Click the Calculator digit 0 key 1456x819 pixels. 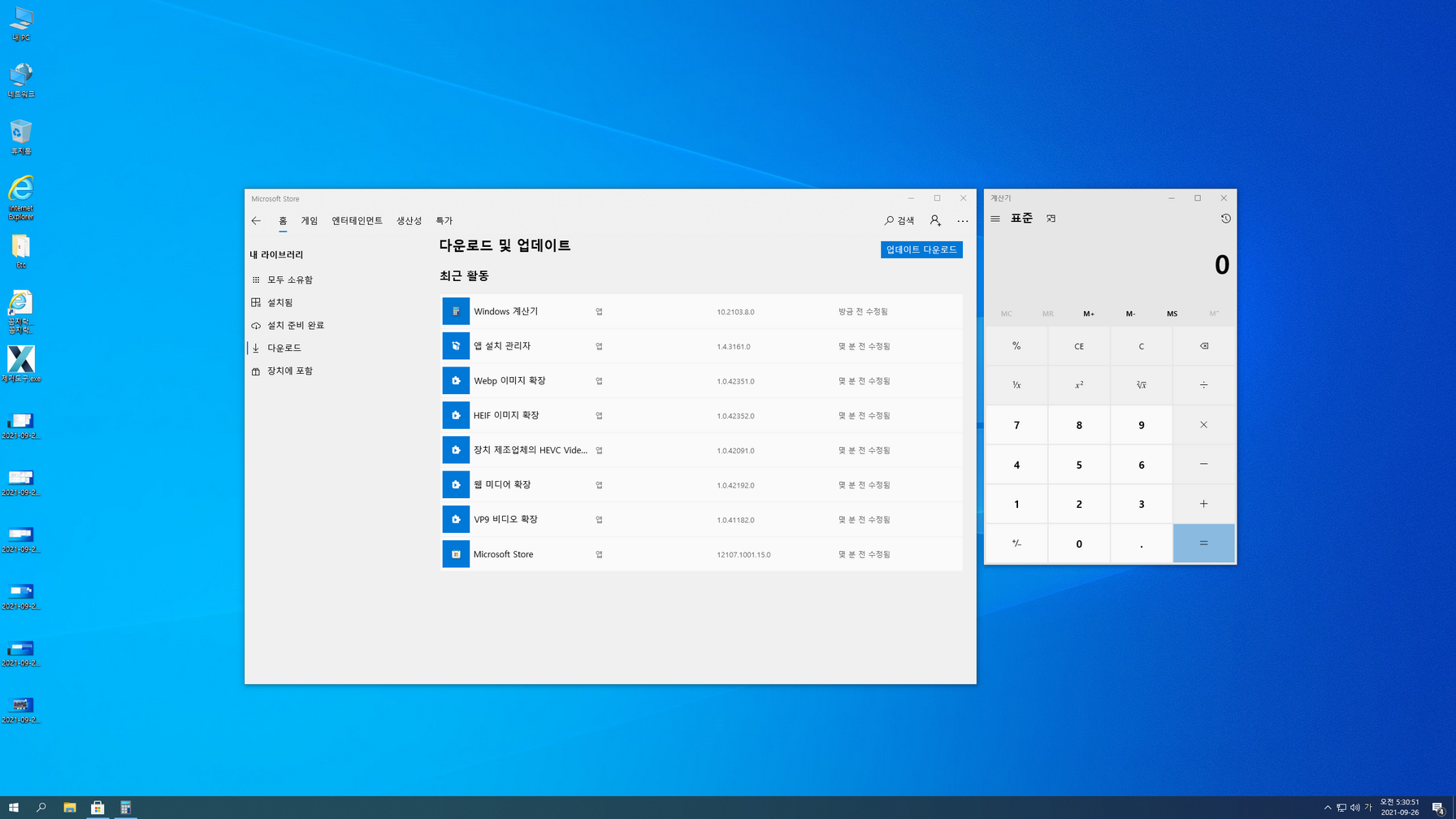tap(1079, 544)
